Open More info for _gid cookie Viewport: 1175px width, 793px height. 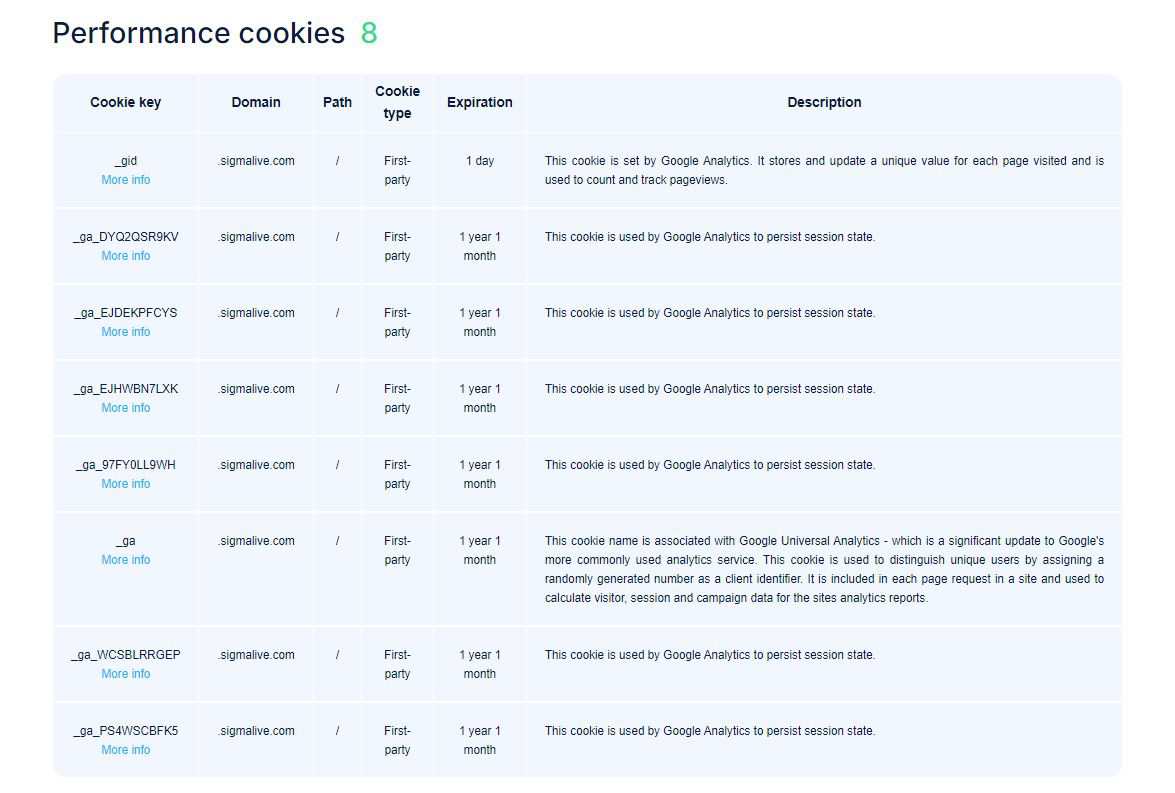125,180
